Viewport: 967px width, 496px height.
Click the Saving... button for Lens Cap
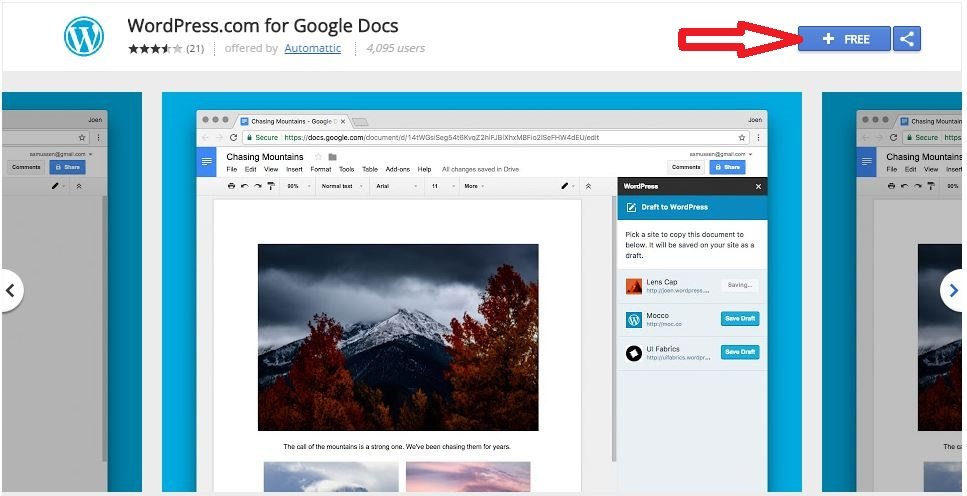[739, 285]
